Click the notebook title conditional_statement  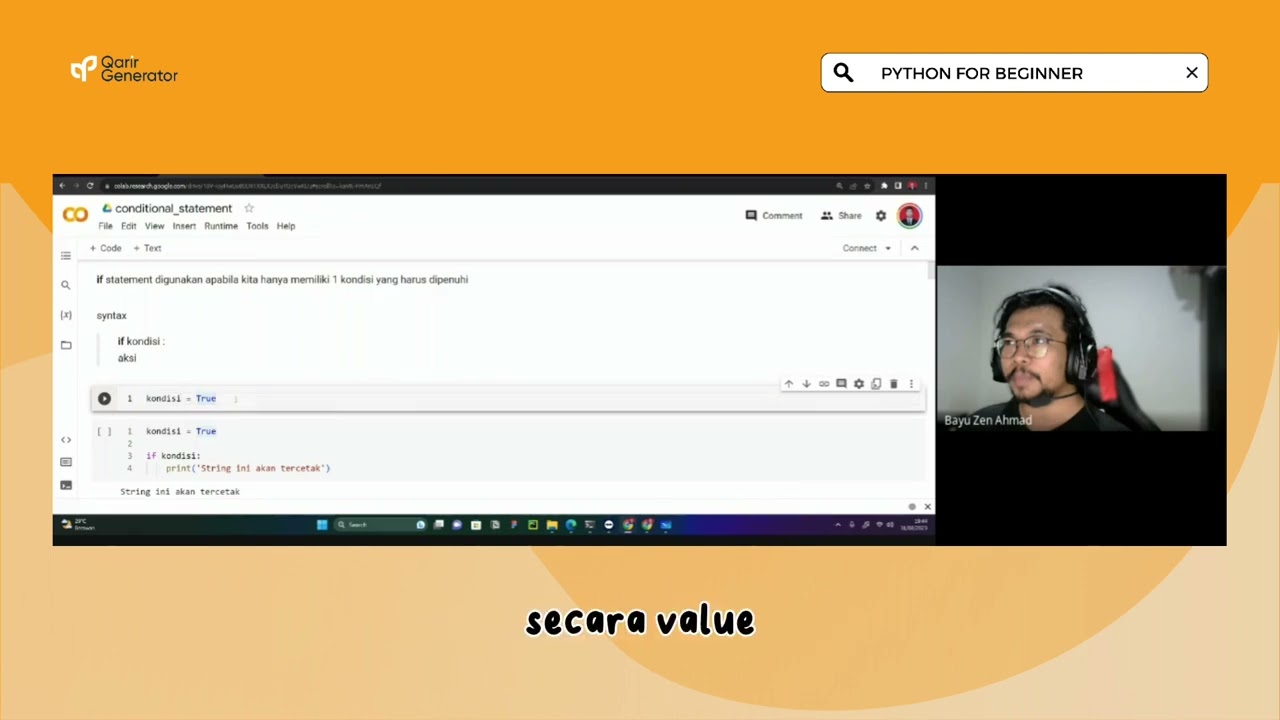[x=173, y=208]
